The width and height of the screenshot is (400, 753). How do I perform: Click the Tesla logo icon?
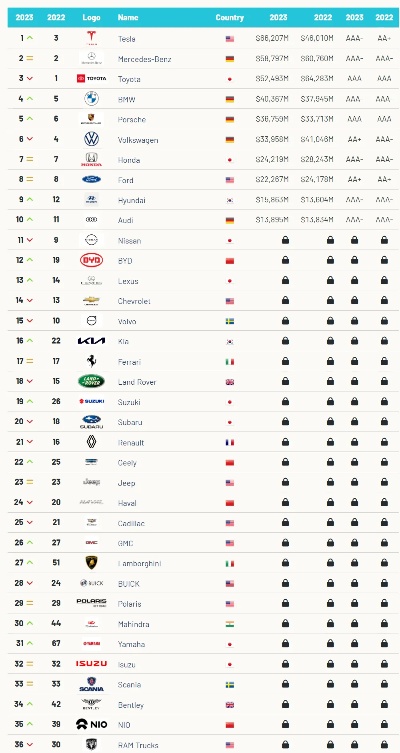pyautogui.click(x=91, y=38)
